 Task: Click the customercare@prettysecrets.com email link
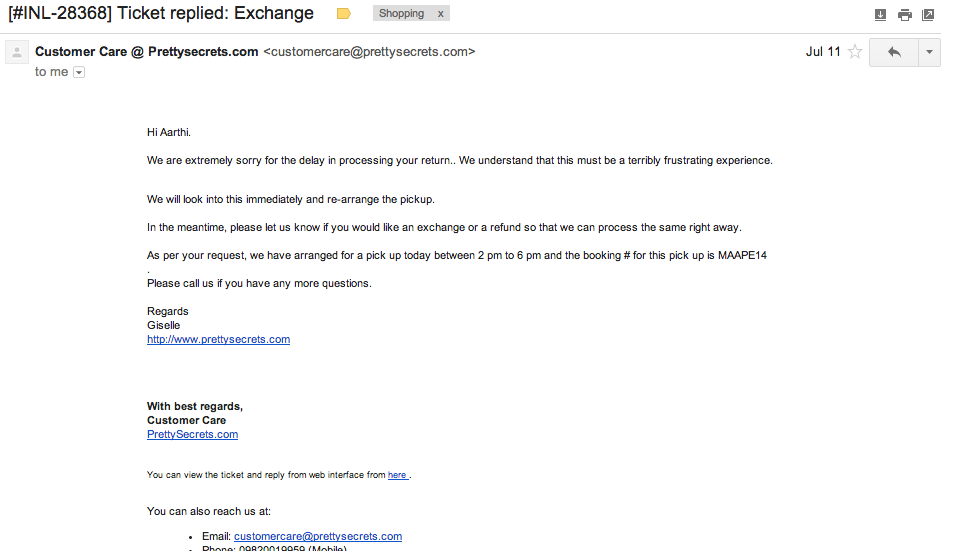318,536
